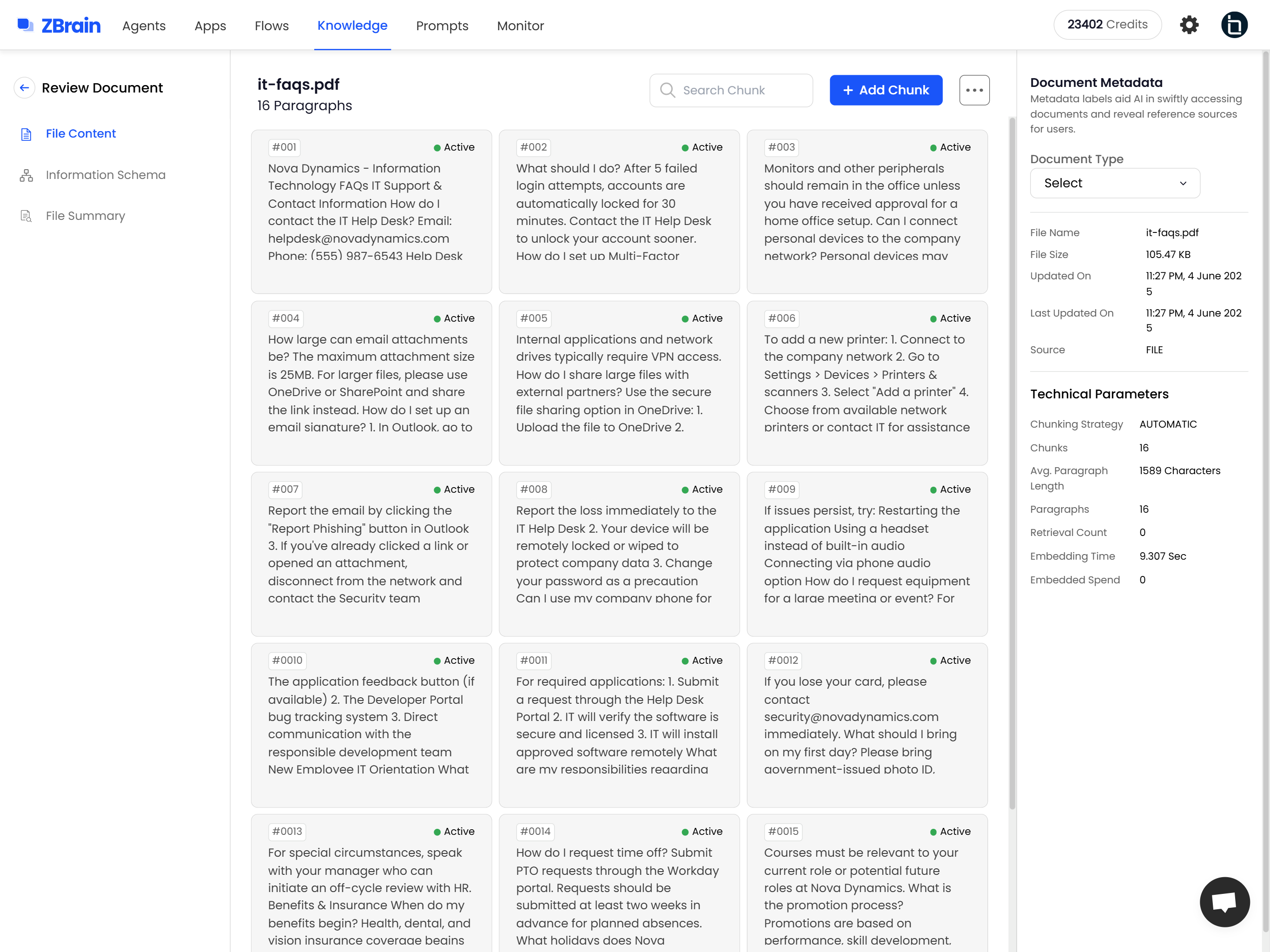Open Information Schema in the sidebar
The height and width of the screenshot is (952, 1270).
[106, 175]
